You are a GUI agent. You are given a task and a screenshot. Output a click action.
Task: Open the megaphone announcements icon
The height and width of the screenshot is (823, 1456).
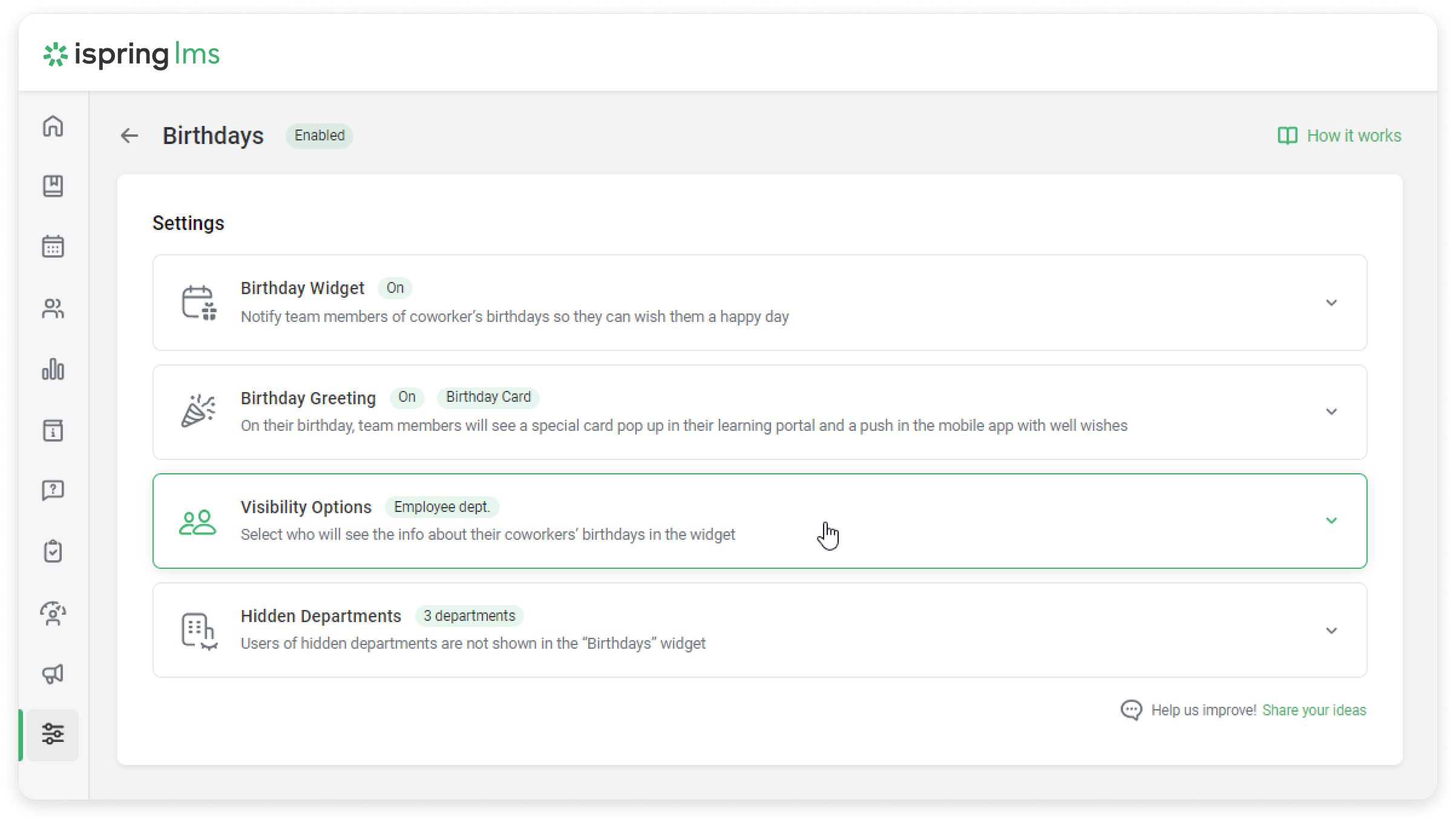(53, 674)
